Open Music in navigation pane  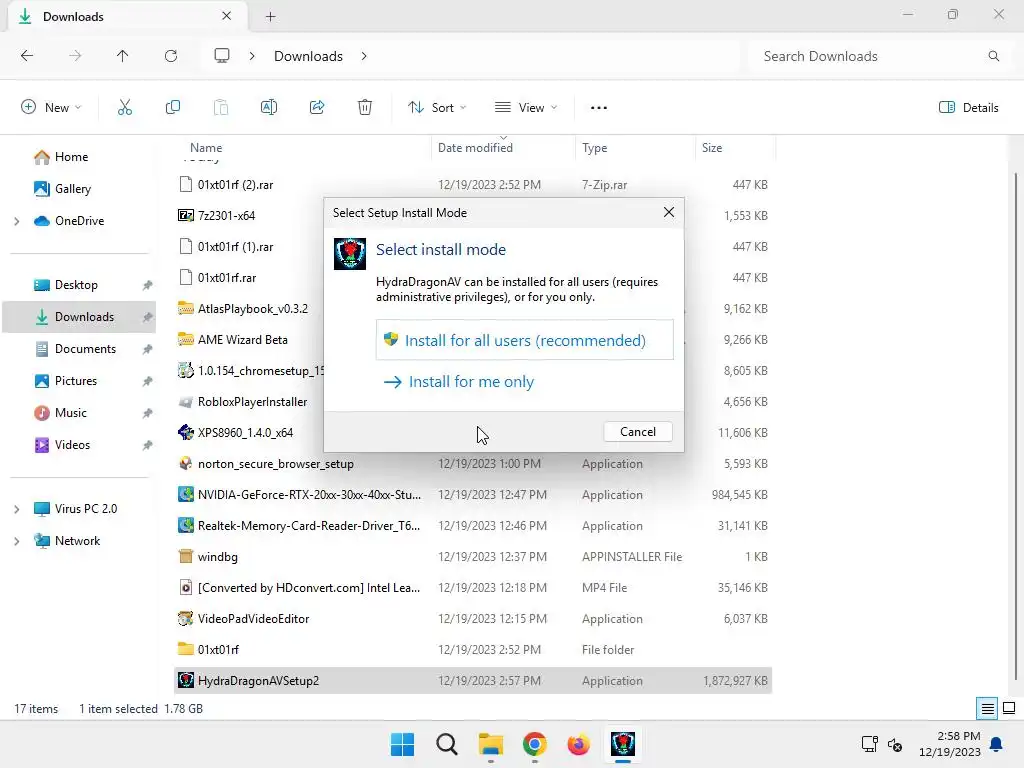71,413
